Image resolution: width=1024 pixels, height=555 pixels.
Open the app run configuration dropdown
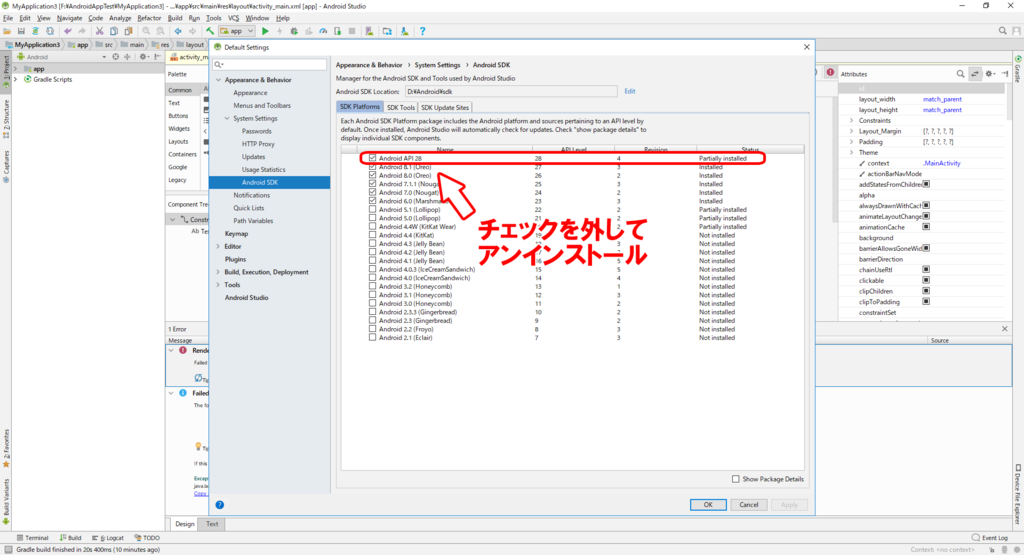point(237,31)
